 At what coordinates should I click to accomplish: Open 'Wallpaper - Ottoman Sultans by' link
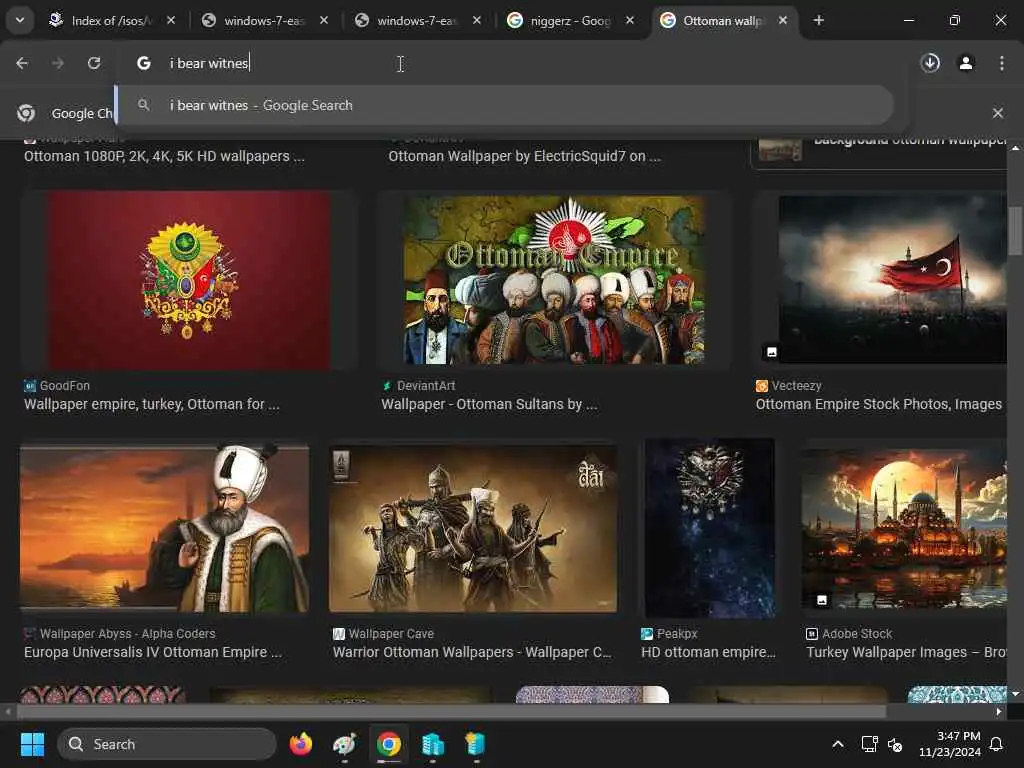(x=489, y=404)
